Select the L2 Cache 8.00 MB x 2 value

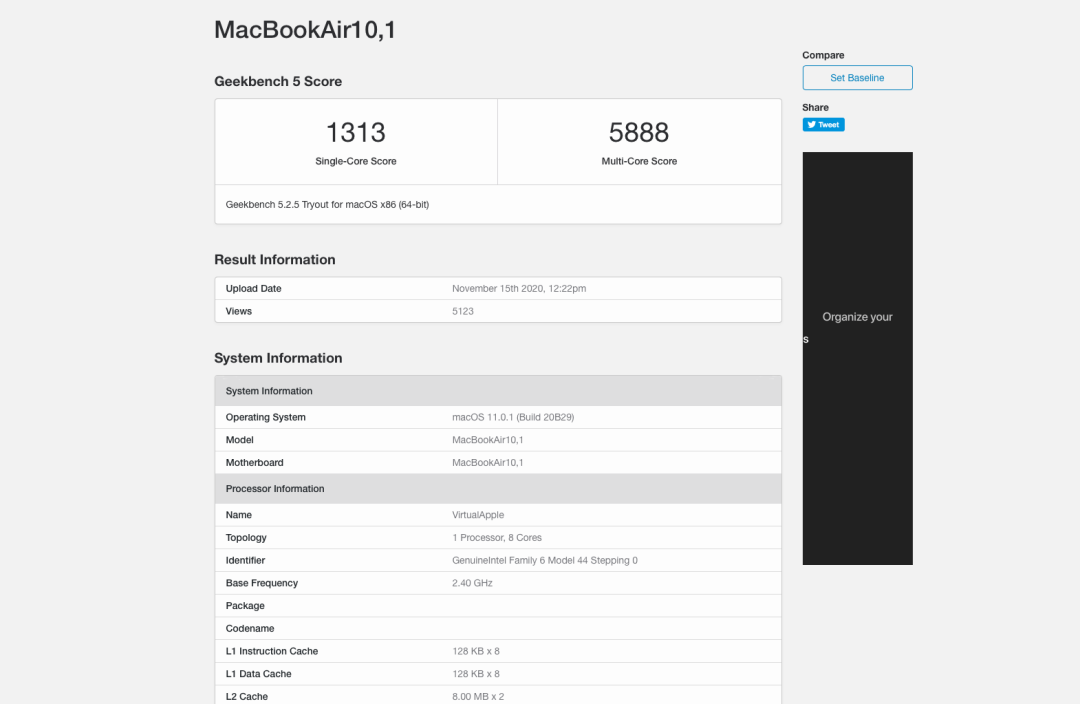tap(478, 697)
